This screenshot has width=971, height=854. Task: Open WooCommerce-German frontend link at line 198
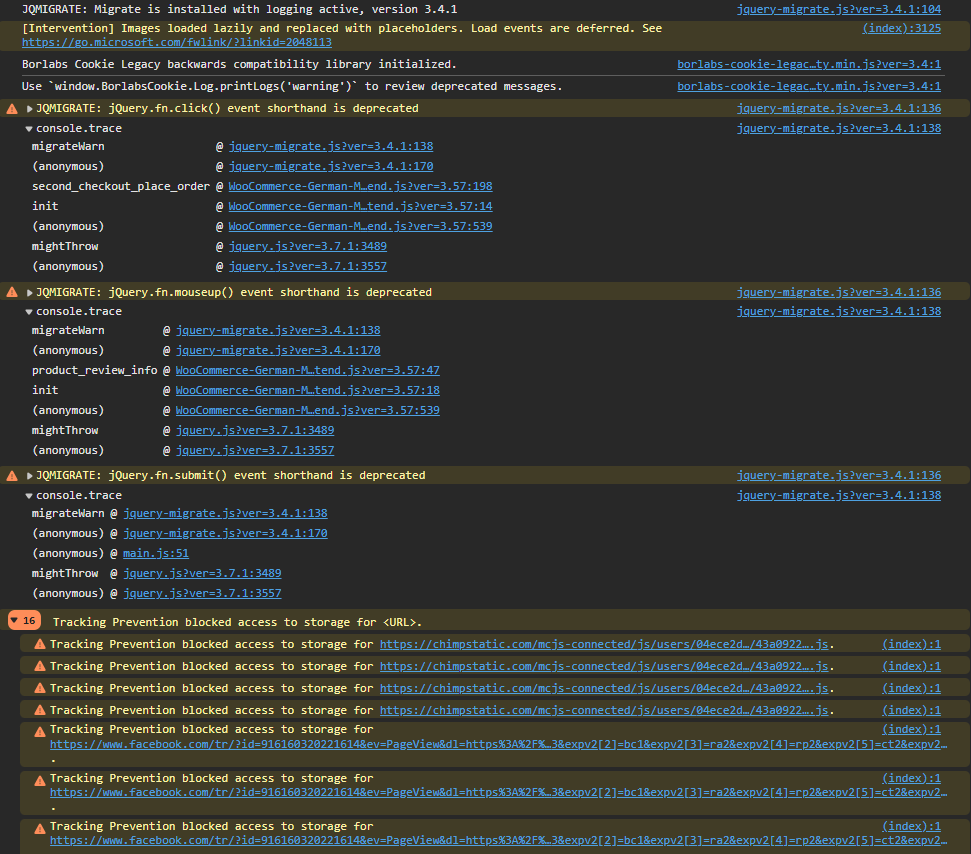coord(360,186)
